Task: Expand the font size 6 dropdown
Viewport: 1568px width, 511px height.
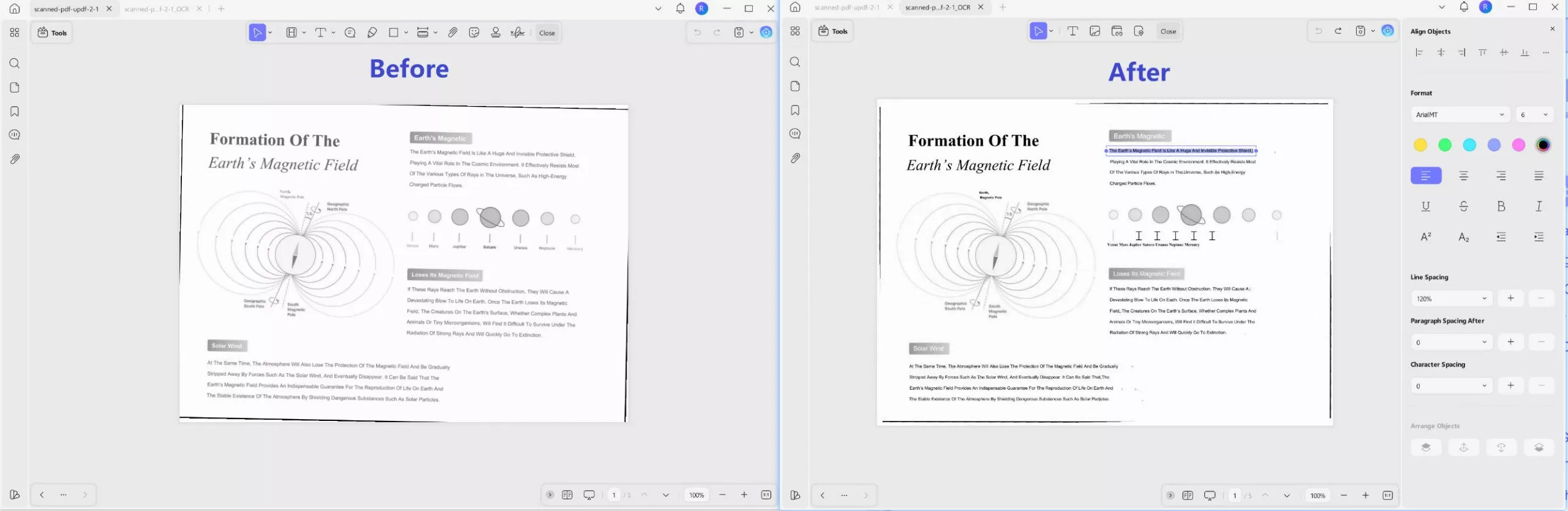Action: (x=1534, y=115)
